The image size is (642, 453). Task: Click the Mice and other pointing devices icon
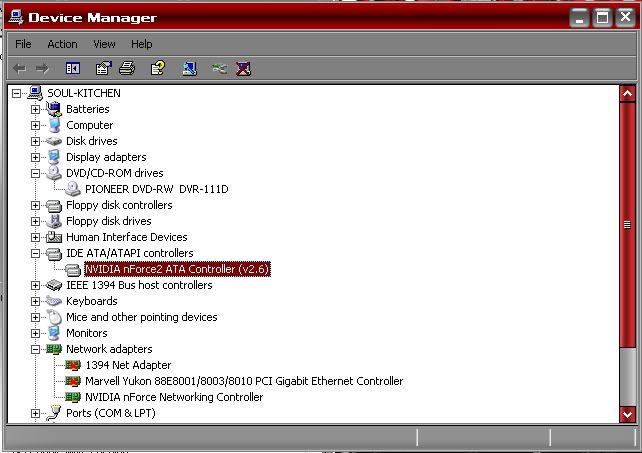coord(54,317)
